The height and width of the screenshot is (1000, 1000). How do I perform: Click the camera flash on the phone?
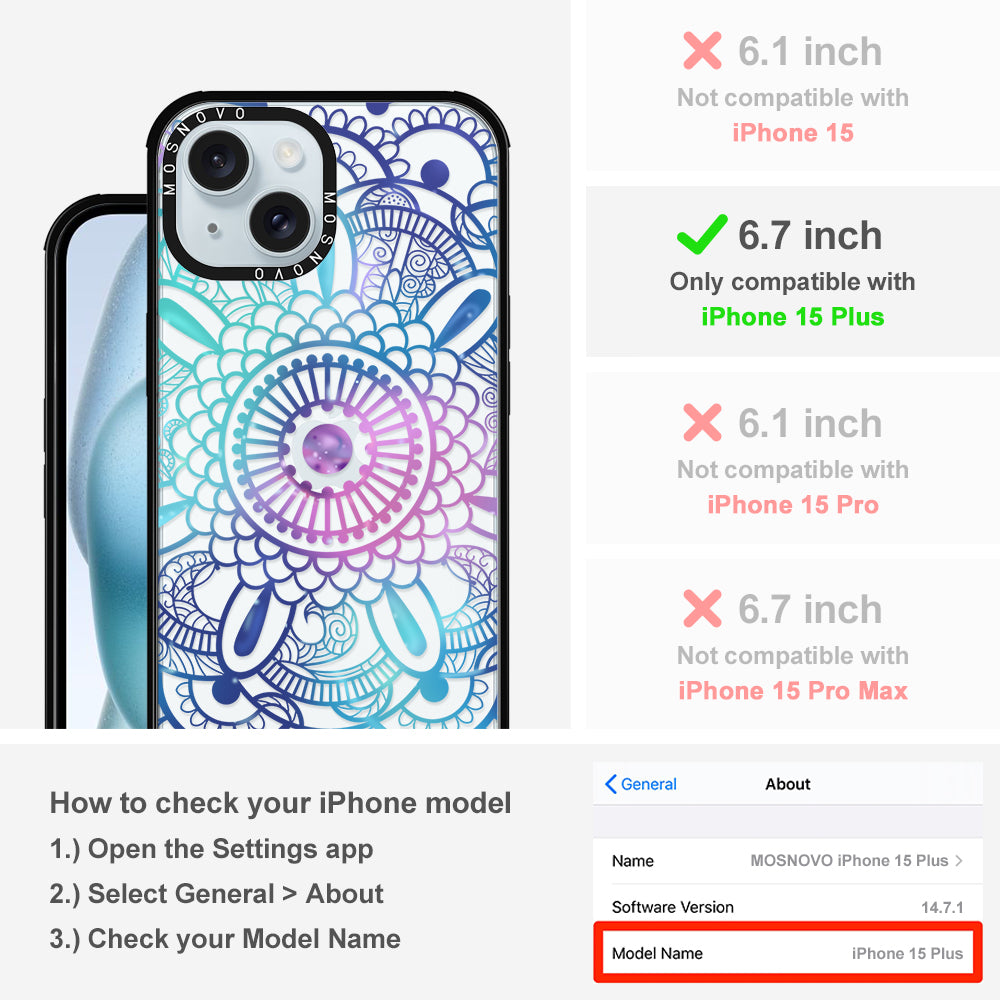[287, 153]
